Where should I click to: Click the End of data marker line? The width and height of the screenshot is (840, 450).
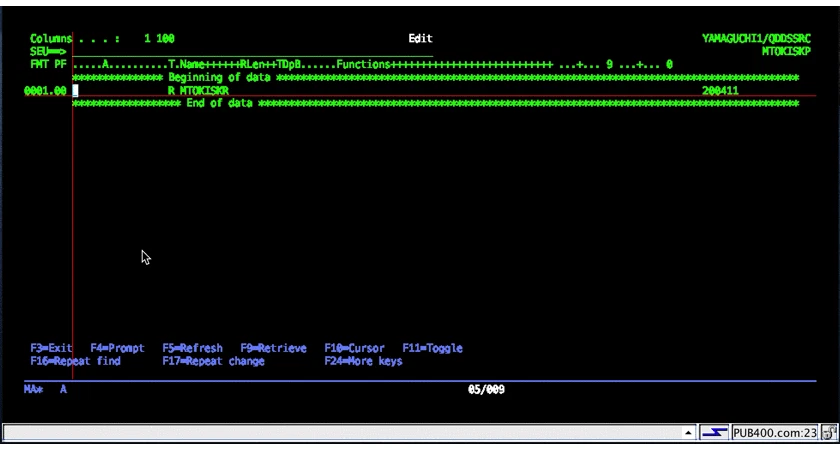point(436,103)
